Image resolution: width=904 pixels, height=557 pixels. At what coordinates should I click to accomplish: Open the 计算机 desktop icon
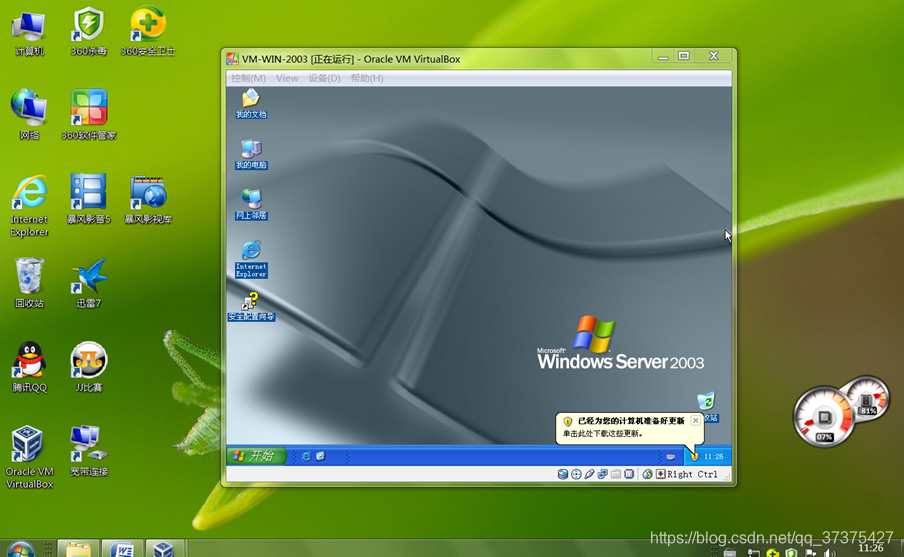pyautogui.click(x=29, y=33)
